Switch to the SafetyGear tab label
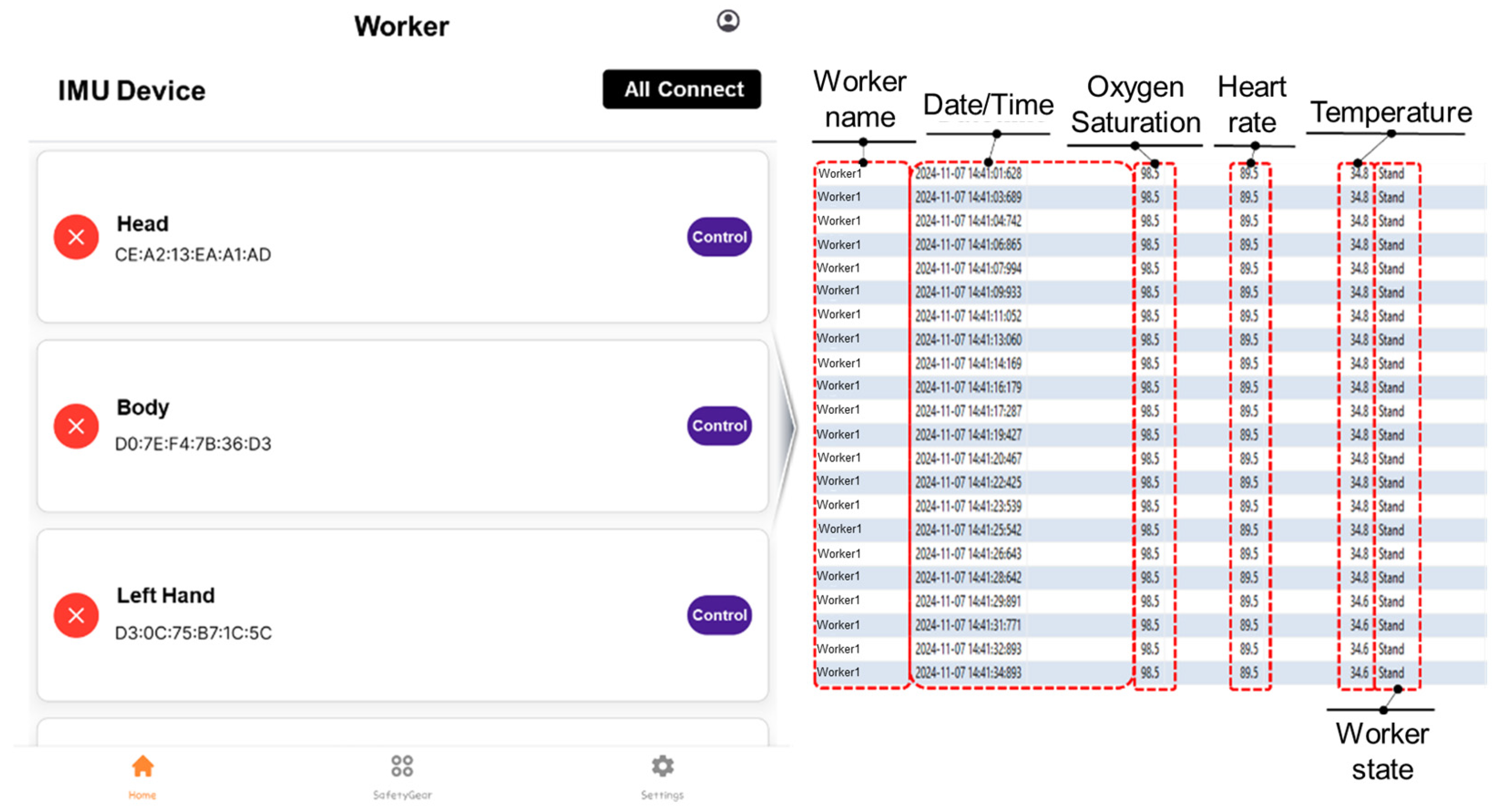This screenshot has width=1497, height=812. pyautogui.click(x=402, y=795)
